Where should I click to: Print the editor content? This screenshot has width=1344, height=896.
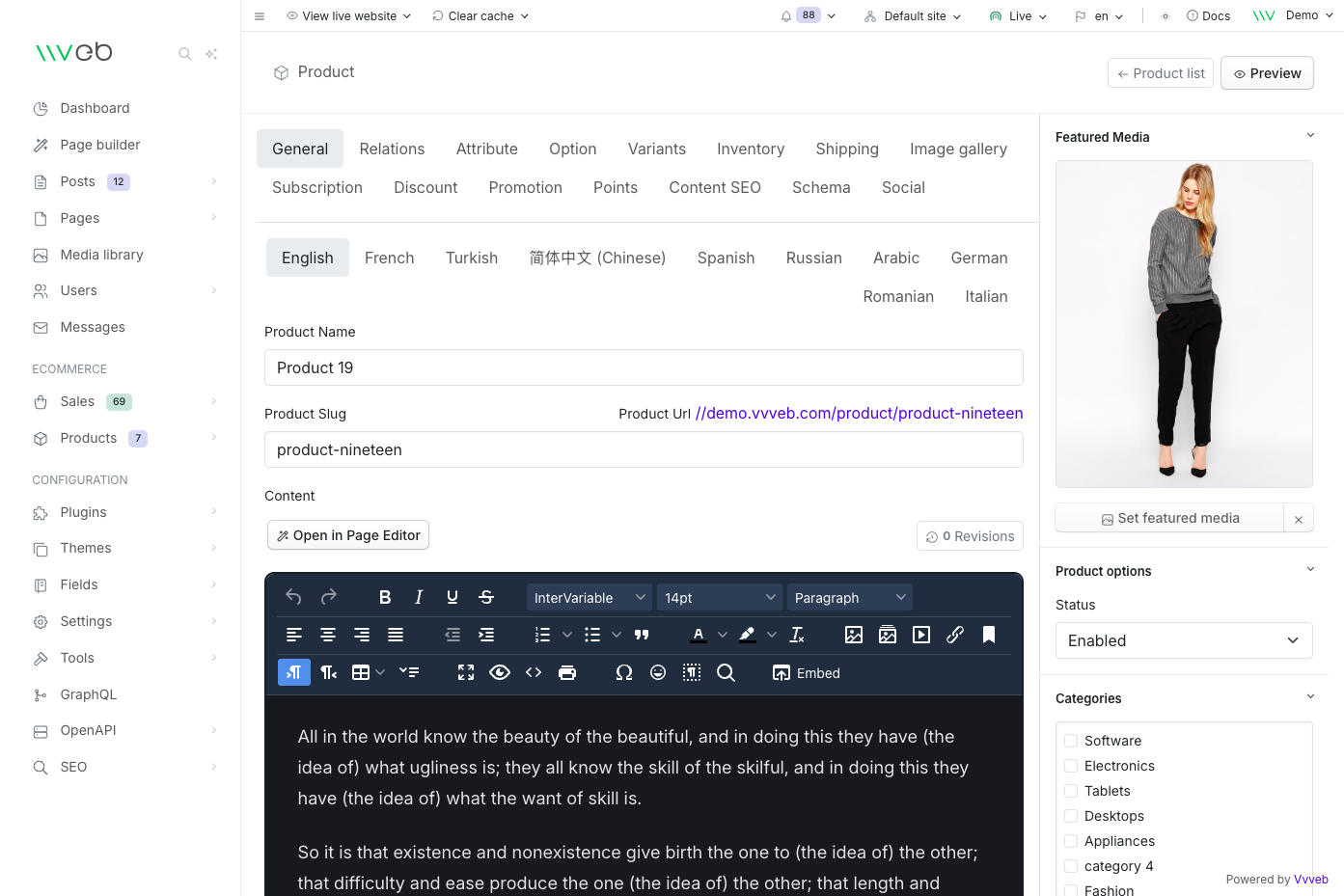(x=567, y=673)
